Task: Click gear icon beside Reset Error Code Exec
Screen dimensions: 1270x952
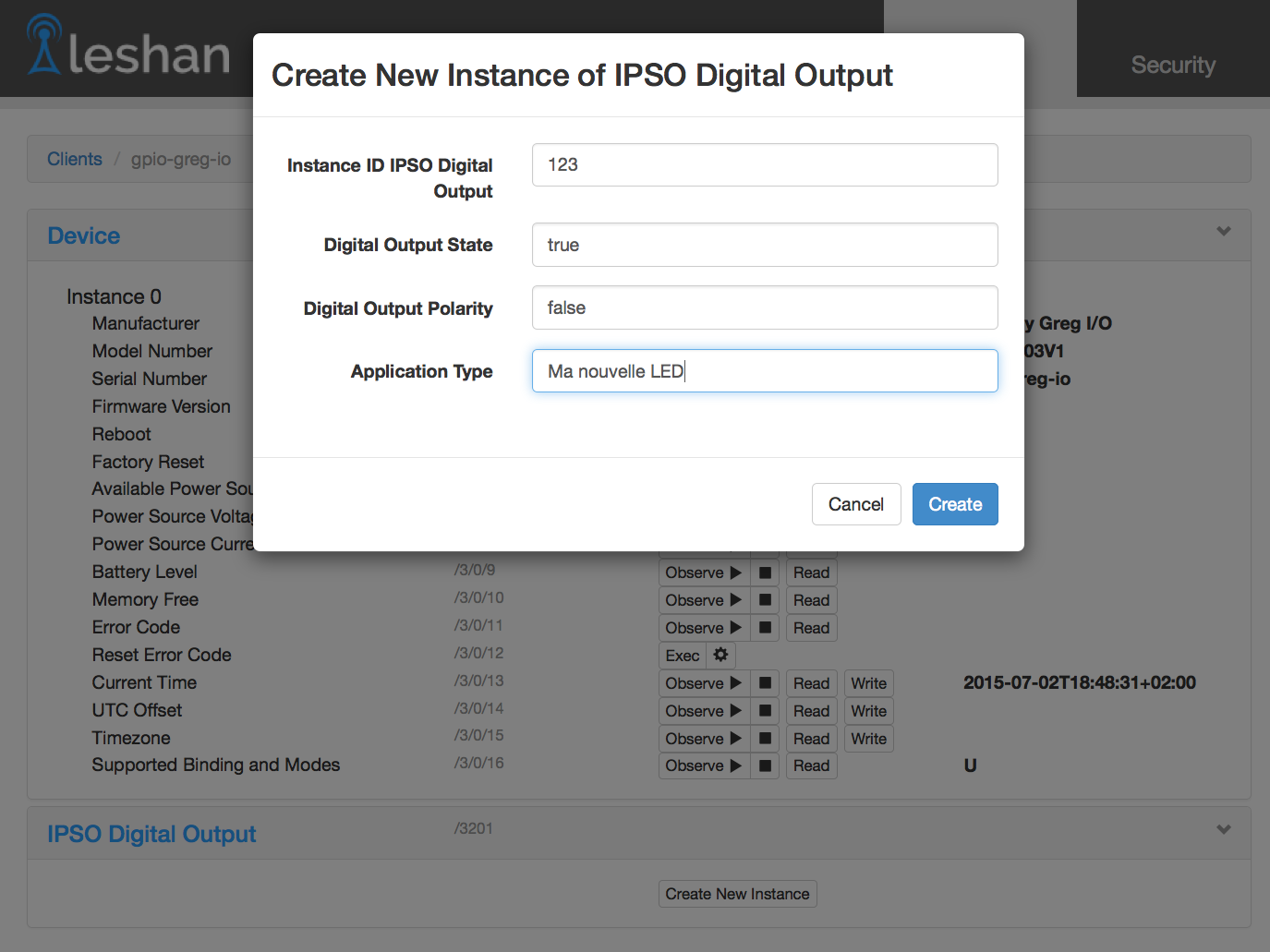Action: pos(720,655)
